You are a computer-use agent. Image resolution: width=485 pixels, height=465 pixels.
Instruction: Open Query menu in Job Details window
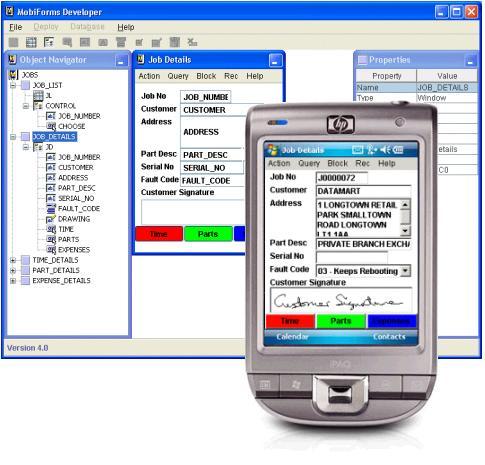pyautogui.click(x=178, y=76)
